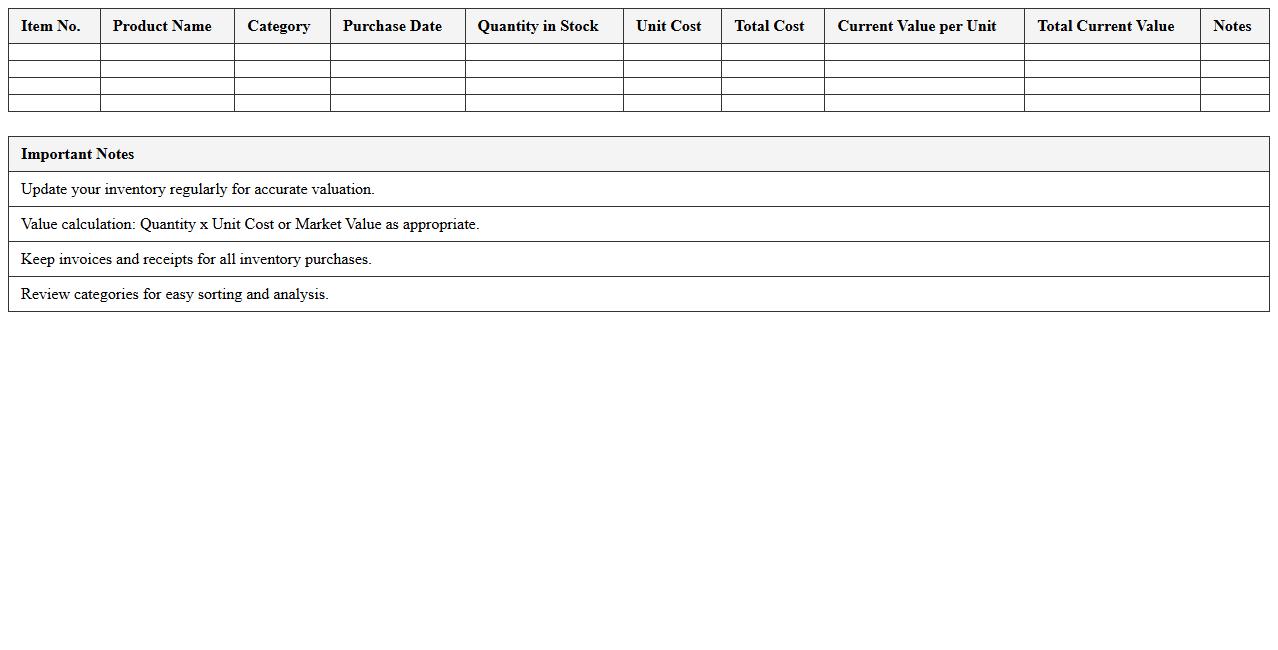Image resolution: width=1278 pixels, height=650 pixels.
Task: Click the Category column header
Action: 279,26
